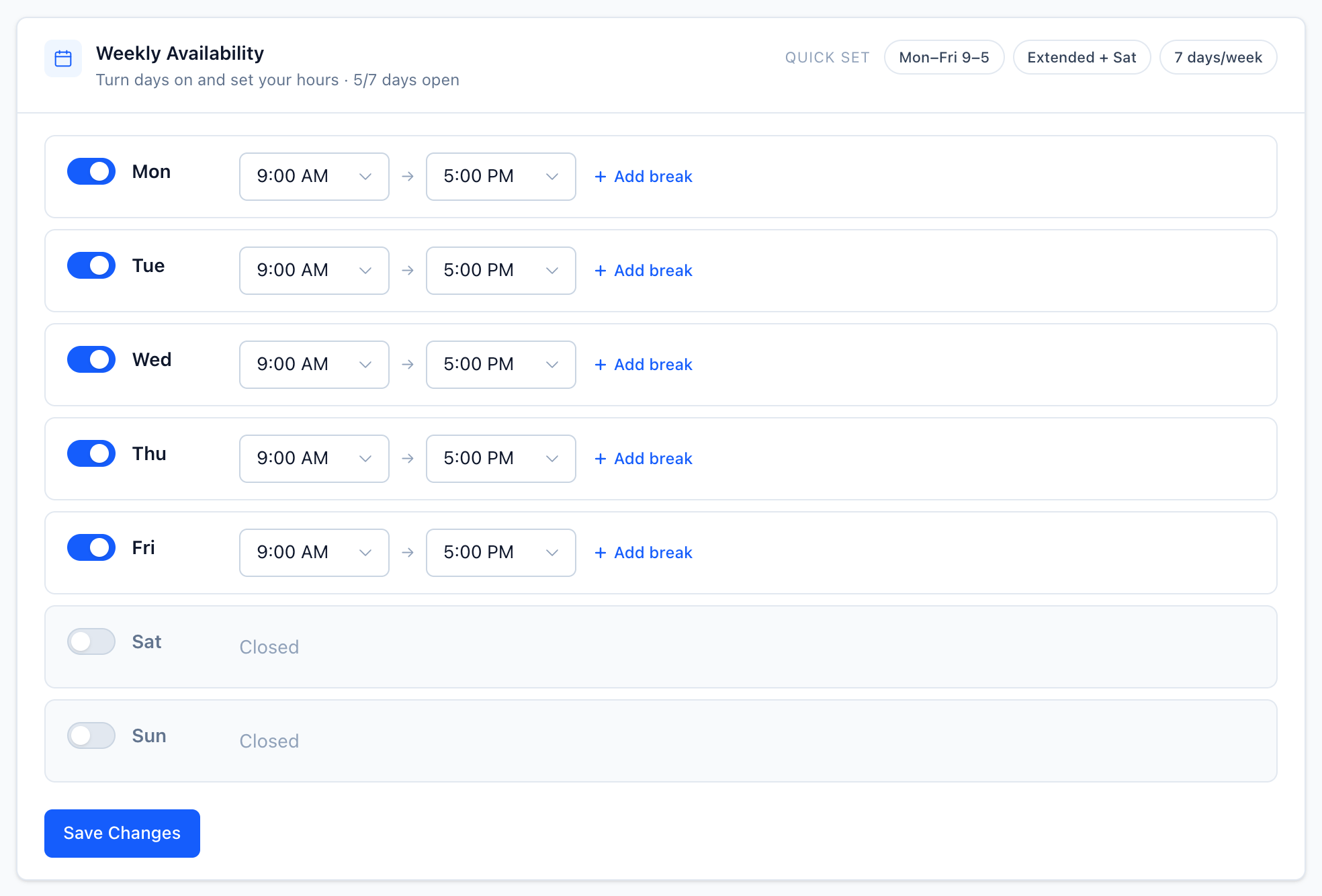Click the plus icon for Monday's break
This screenshot has width=1322, height=896.
click(601, 177)
